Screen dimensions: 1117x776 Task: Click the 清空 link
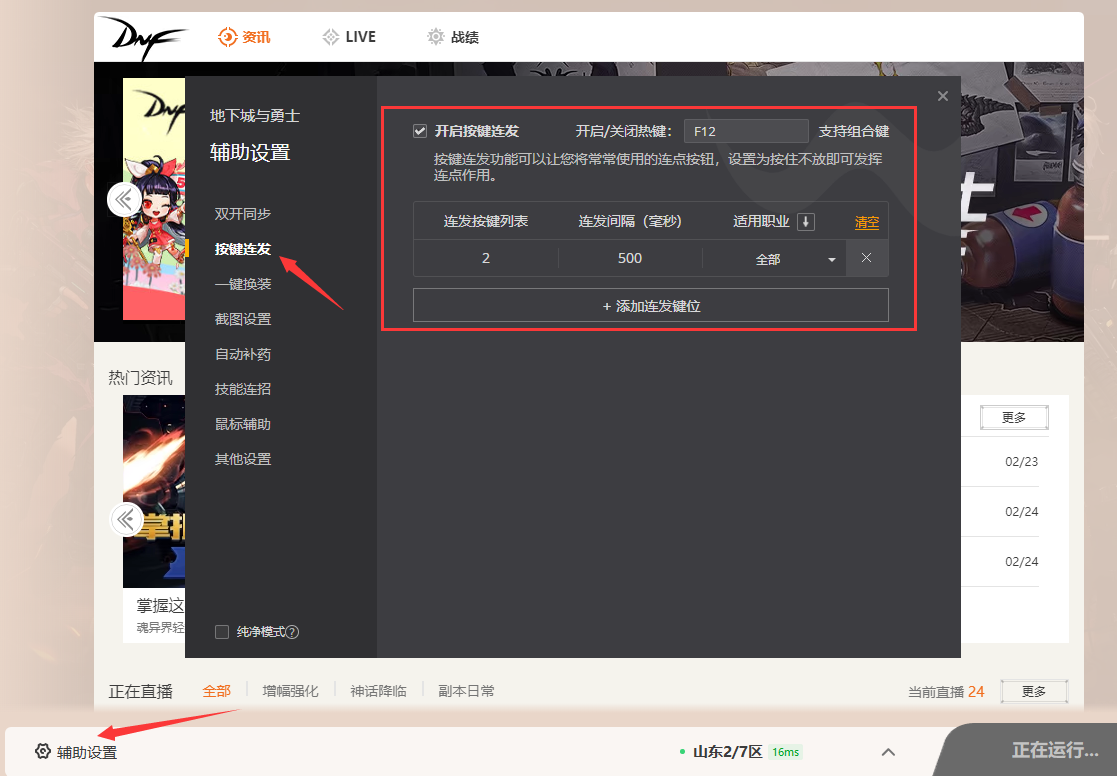(866, 222)
